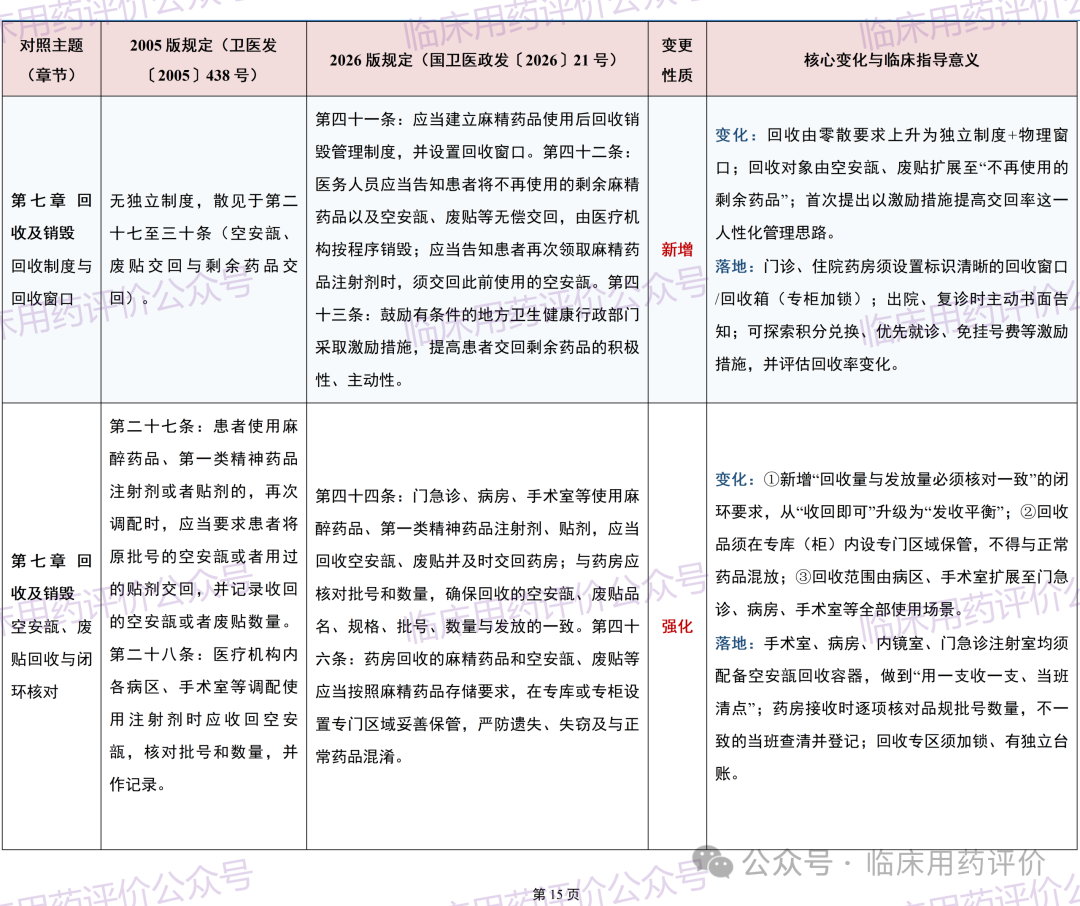
Task: Click blue "落地：" label in the 新增 row
Action: point(736,266)
